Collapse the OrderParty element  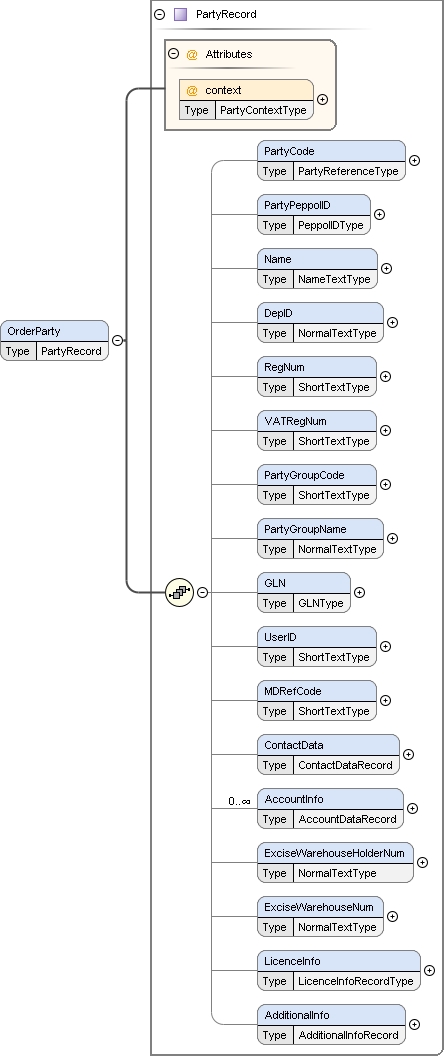pos(117,340)
